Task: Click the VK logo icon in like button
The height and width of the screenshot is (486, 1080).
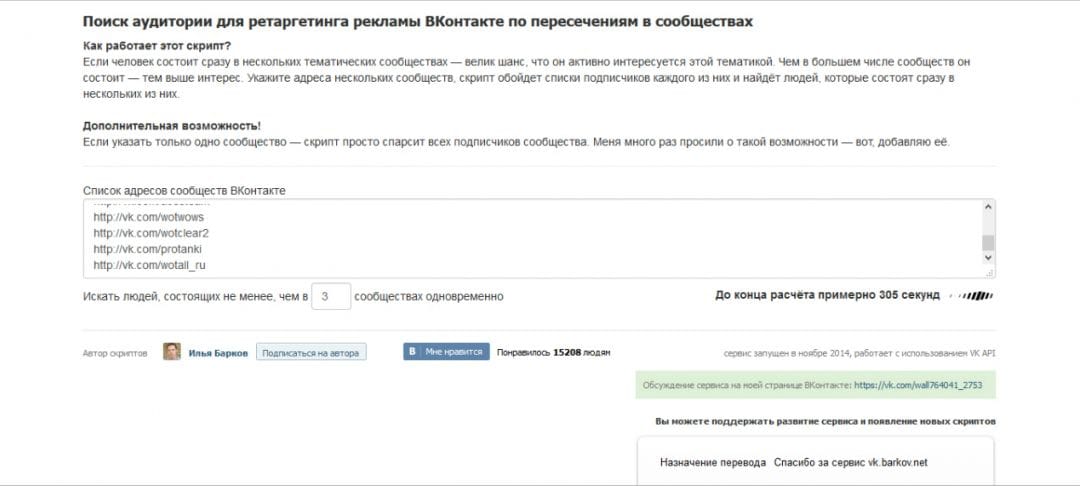Action: tap(412, 352)
